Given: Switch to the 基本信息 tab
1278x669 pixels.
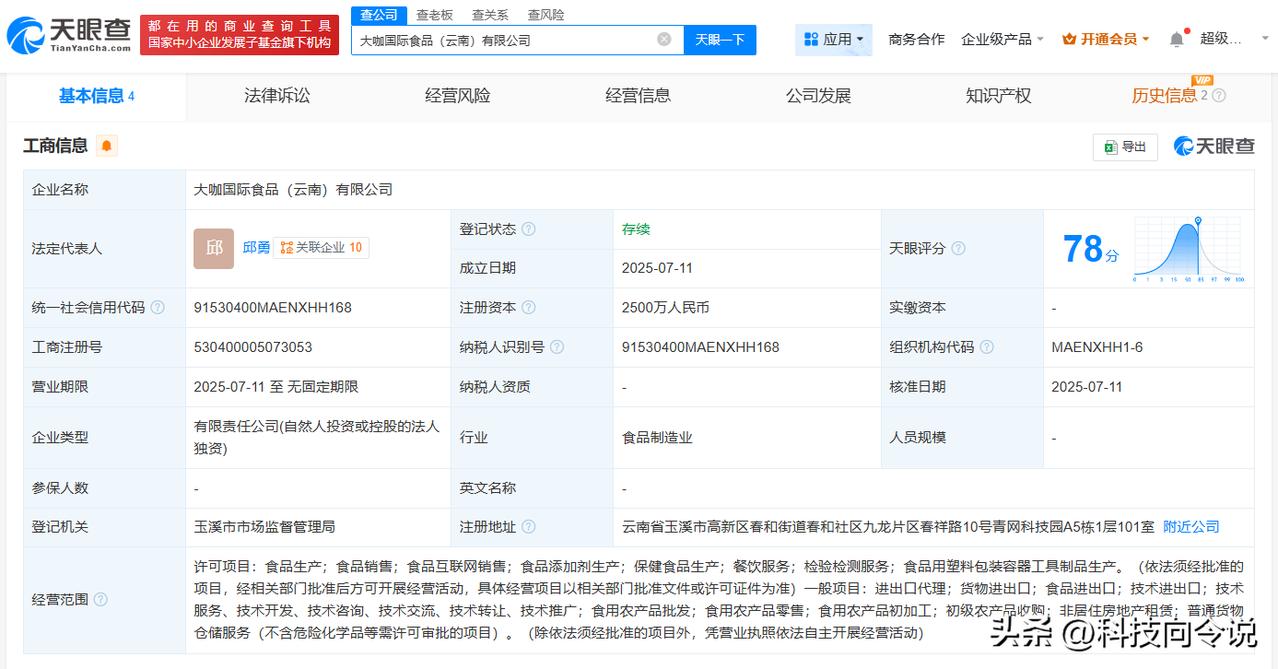Looking at the screenshot, I should (x=96, y=96).
